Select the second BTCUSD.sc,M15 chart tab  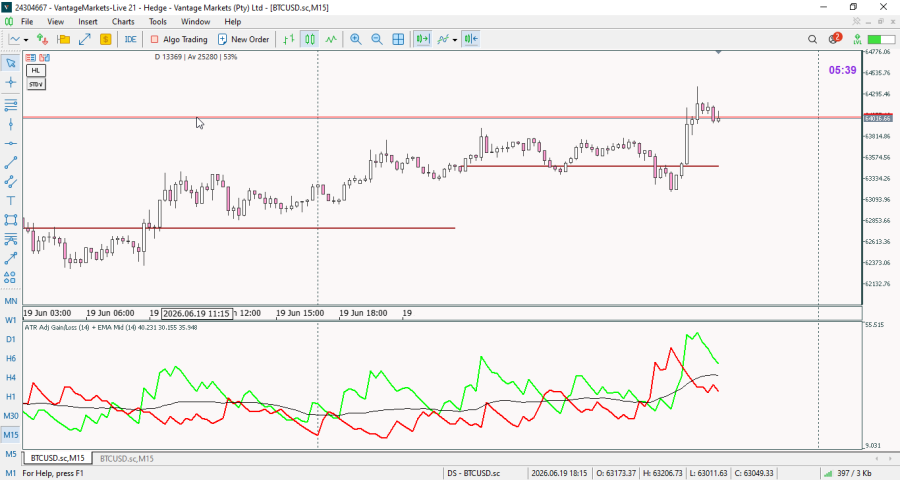click(127, 458)
